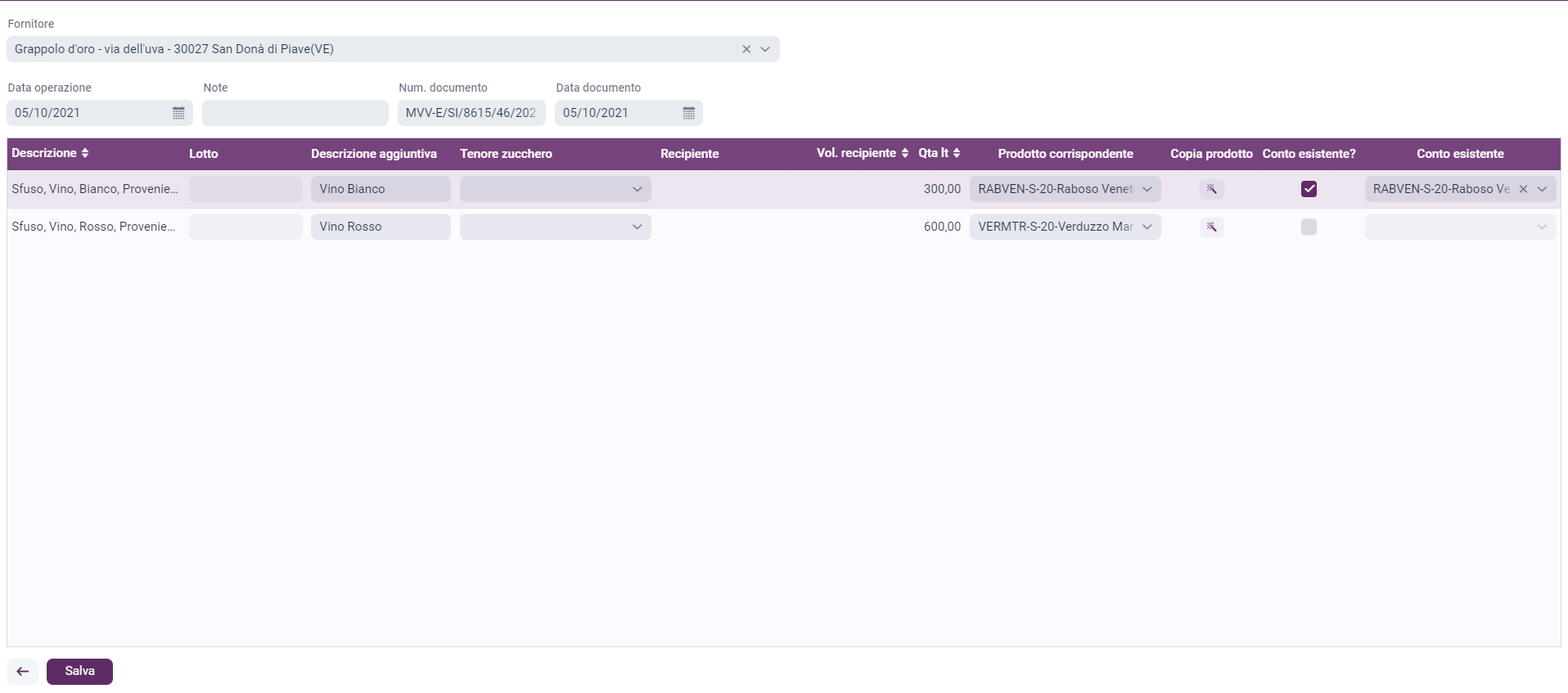Edit the Num. documento field

[x=471, y=113]
